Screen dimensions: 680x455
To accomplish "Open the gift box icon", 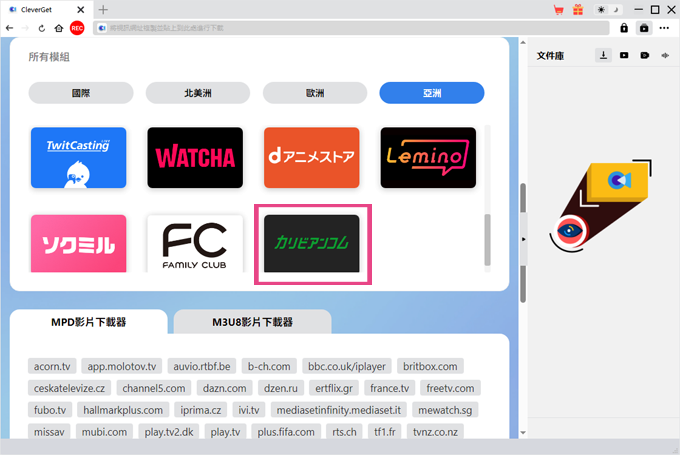I will click(578, 10).
